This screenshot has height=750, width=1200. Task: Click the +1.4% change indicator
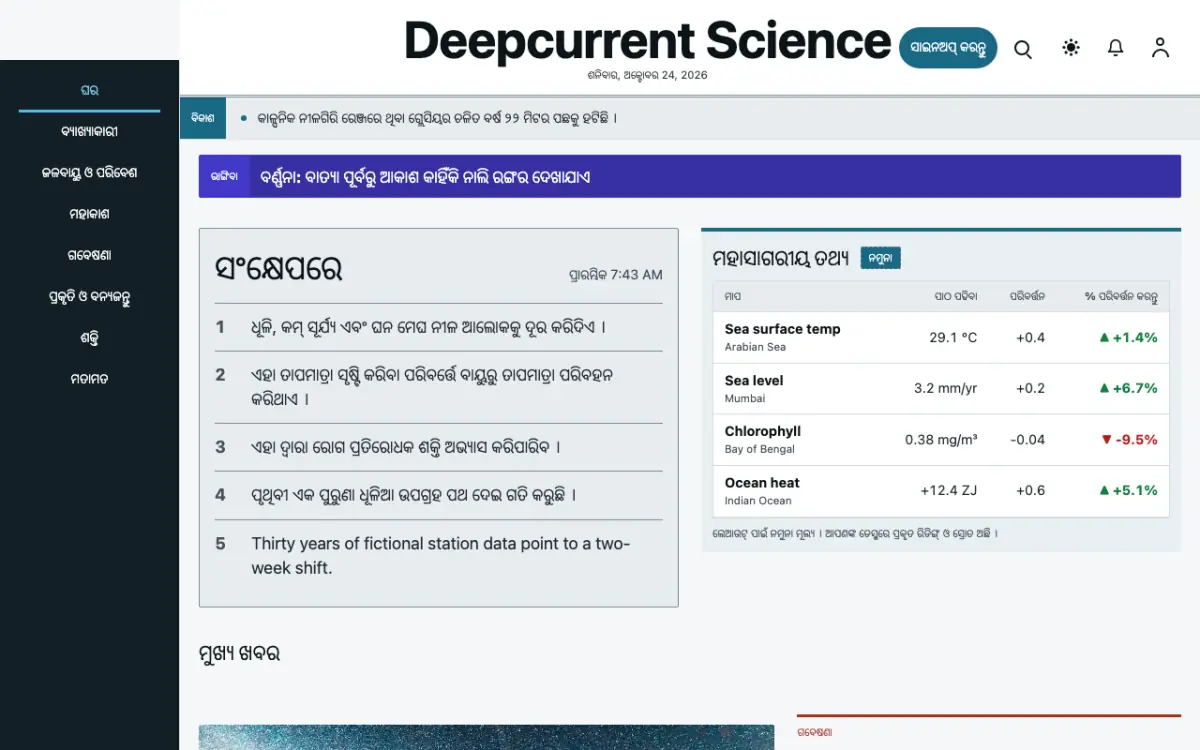(x=1128, y=337)
